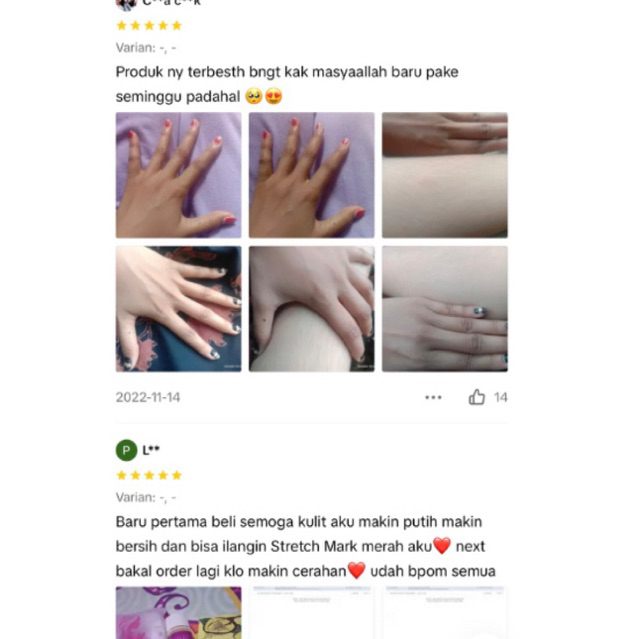The image size is (639, 639).
Task: Click the like count 14
Action: tap(500, 397)
